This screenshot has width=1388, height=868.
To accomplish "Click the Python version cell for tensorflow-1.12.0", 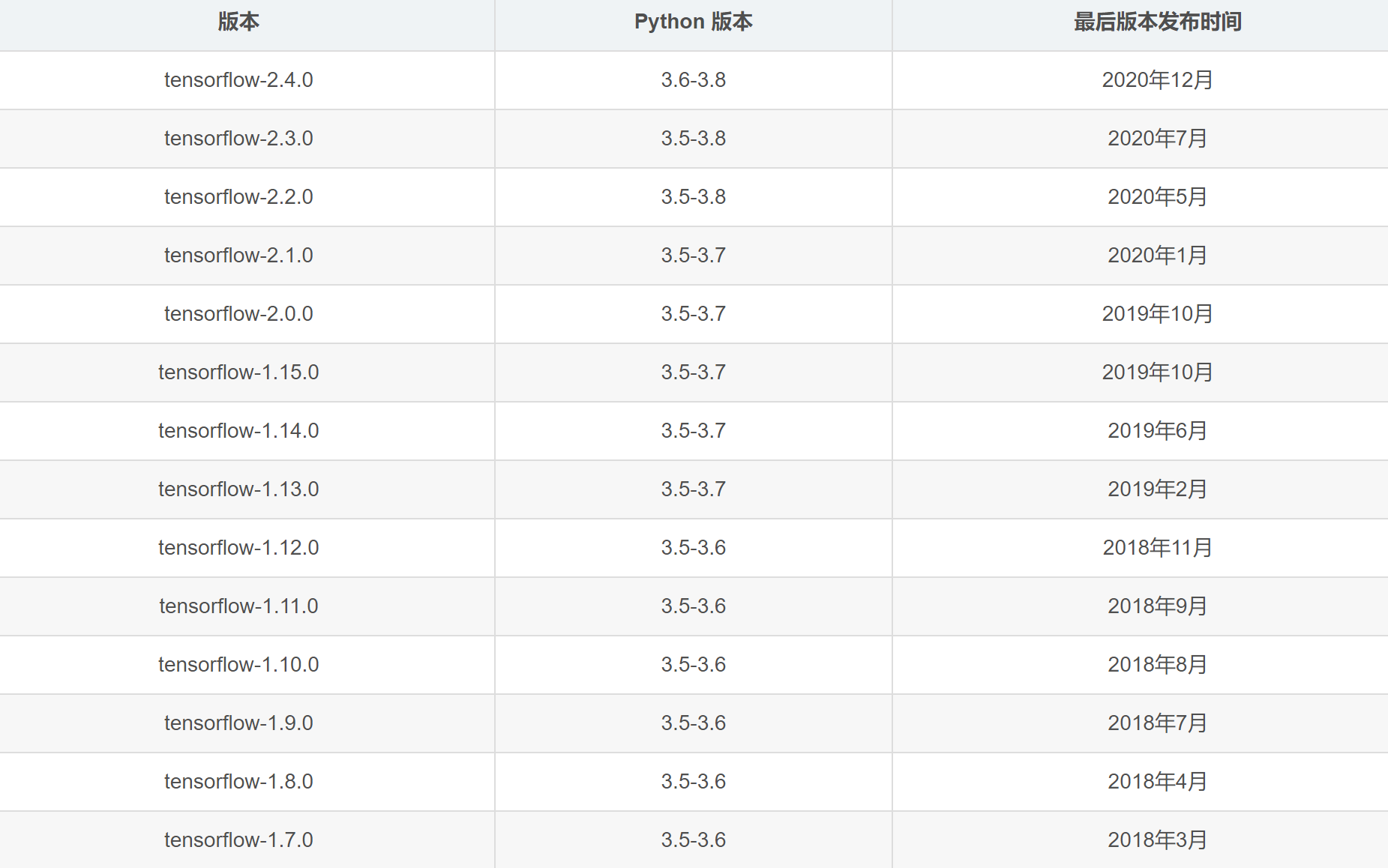I will click(x=691, y=547).
